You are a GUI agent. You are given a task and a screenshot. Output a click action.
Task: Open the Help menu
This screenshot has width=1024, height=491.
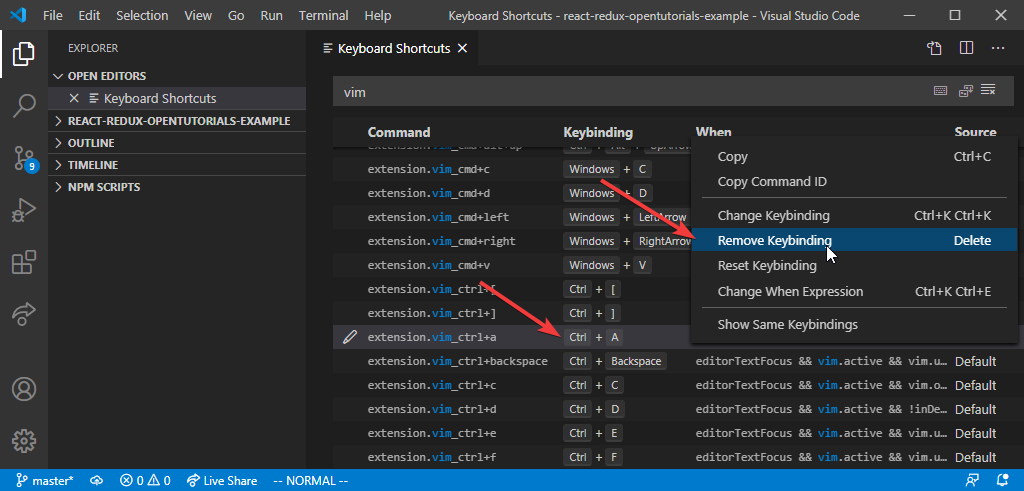tap(377, 15)
